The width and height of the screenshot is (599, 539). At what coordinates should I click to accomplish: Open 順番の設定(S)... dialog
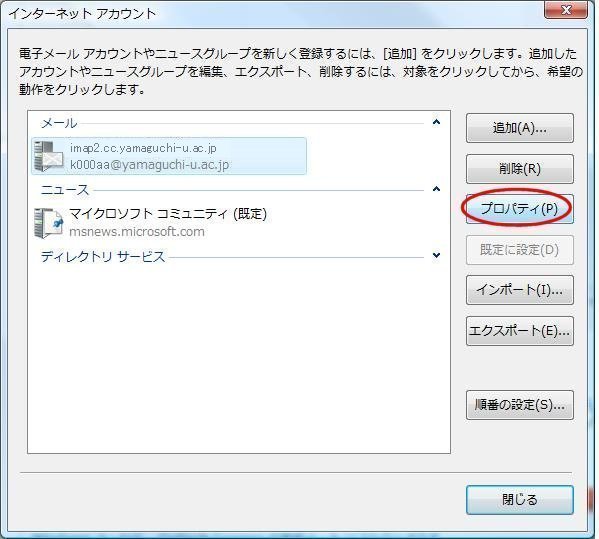click(x=520, y=405)
